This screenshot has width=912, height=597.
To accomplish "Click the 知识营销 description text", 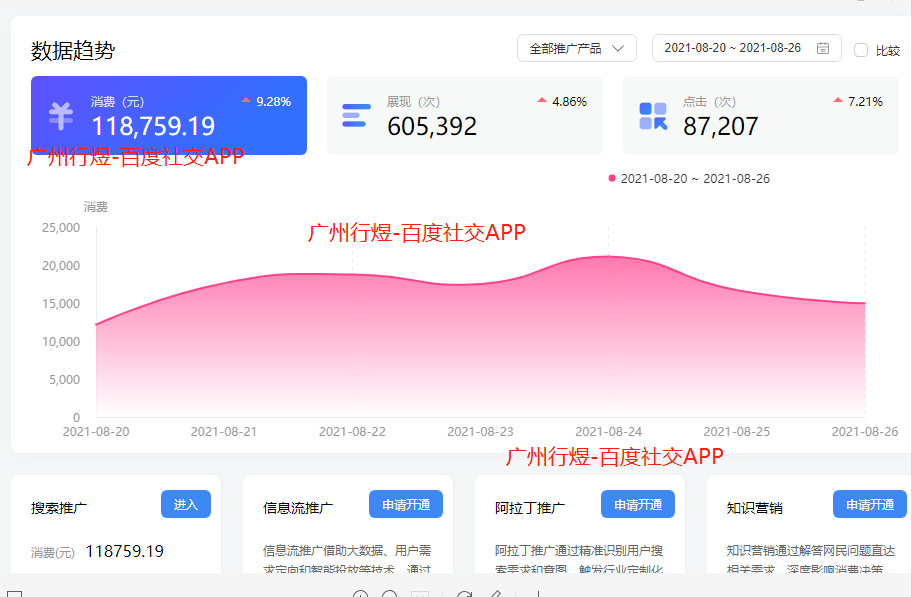I will click(x=811, y=559).
